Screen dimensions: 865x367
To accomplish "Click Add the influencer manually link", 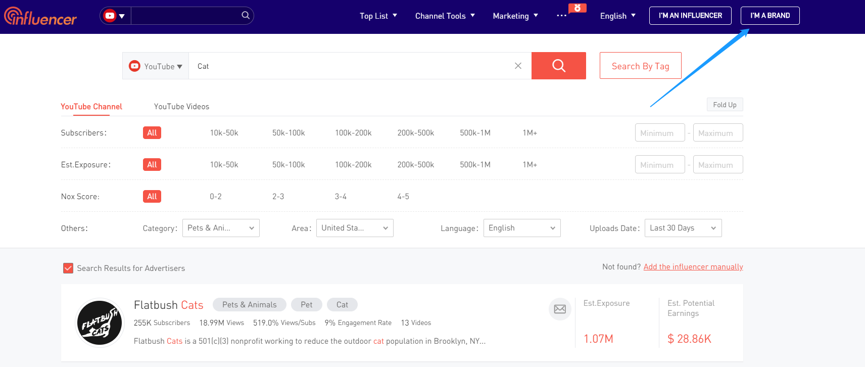I will tap(693, 267).
